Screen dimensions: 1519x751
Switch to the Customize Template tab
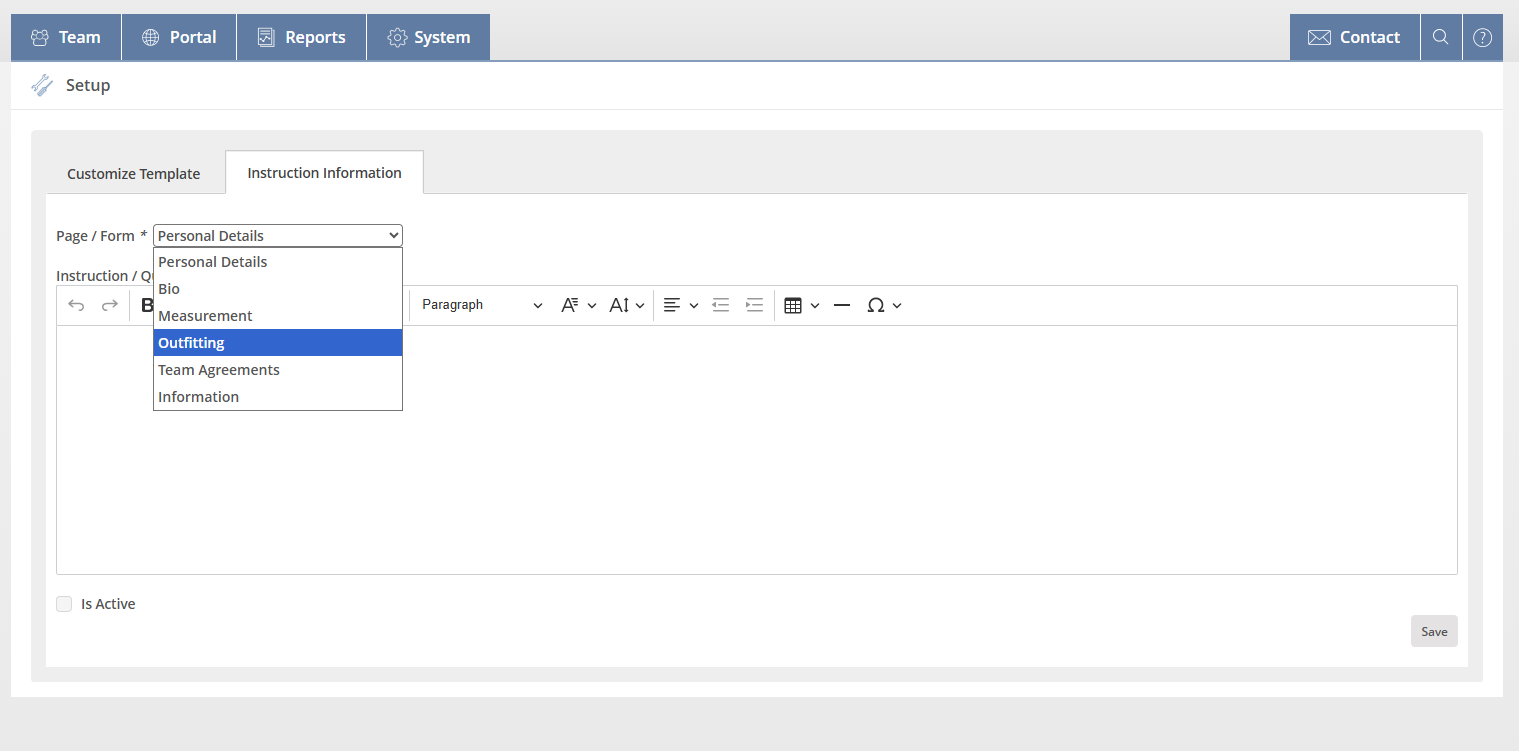[133, 174]
